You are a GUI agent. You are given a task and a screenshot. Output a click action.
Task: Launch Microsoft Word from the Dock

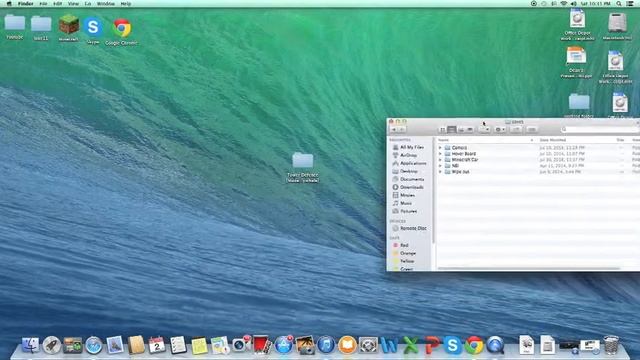(x=389, y=345)
